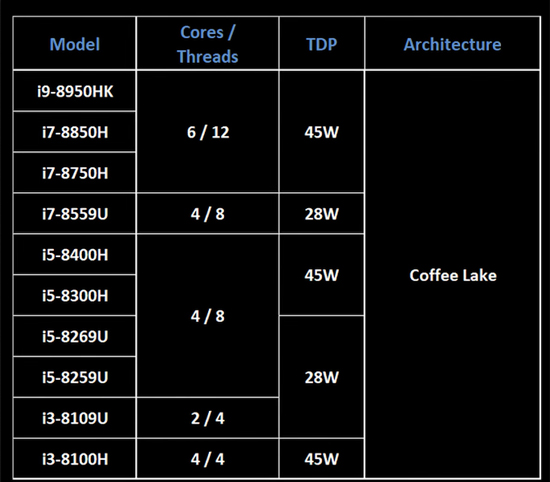Select the i7-8850H model cell
This screenshot has width=550, height=482.
[74, 132]
